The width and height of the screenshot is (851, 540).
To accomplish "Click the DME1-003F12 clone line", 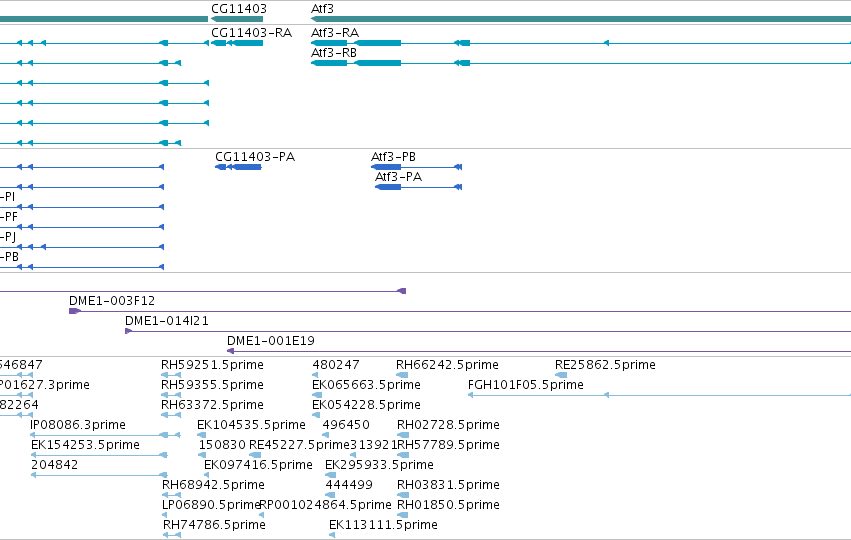I will pos(460,312).
